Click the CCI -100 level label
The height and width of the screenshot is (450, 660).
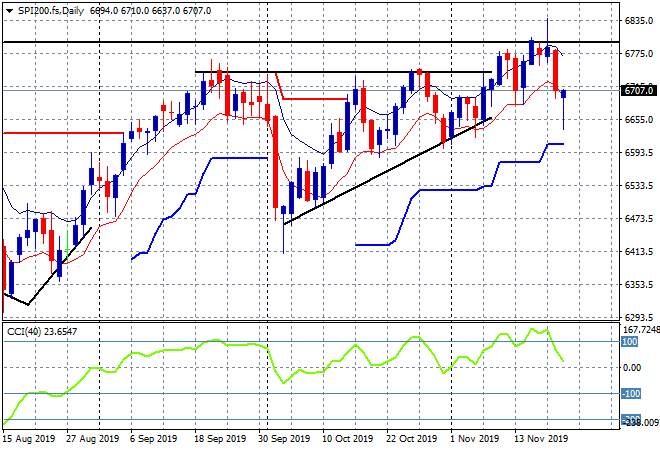click(631, 394)
